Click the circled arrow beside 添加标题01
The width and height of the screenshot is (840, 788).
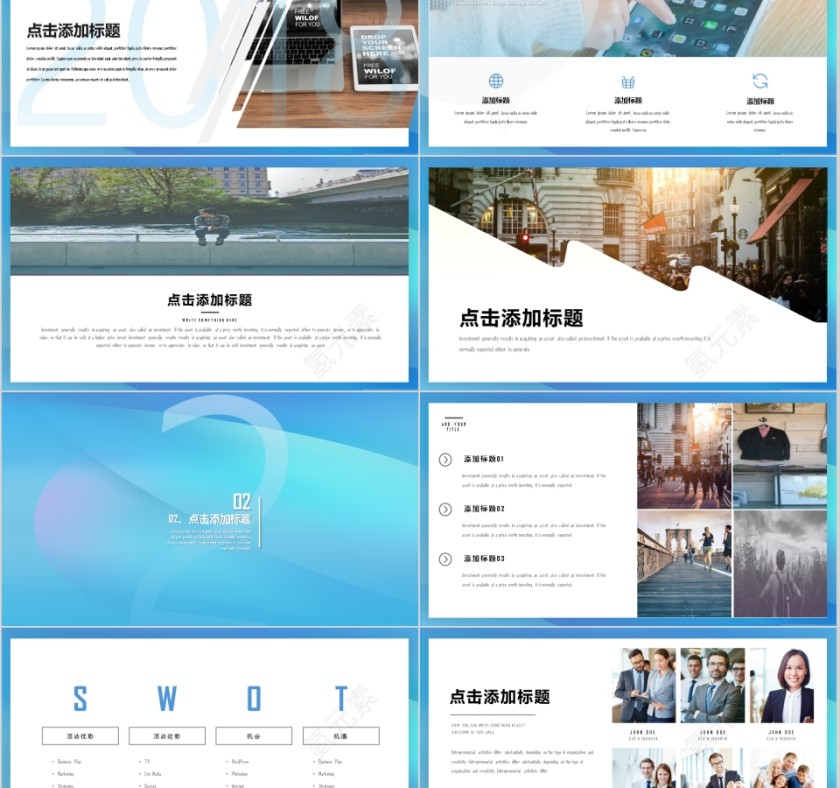[445, 460]
